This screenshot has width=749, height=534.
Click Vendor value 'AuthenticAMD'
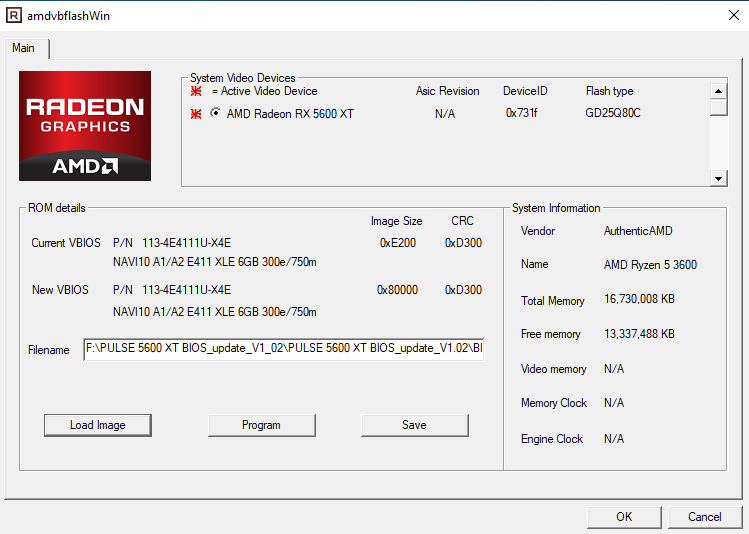[x=638, y=231]
